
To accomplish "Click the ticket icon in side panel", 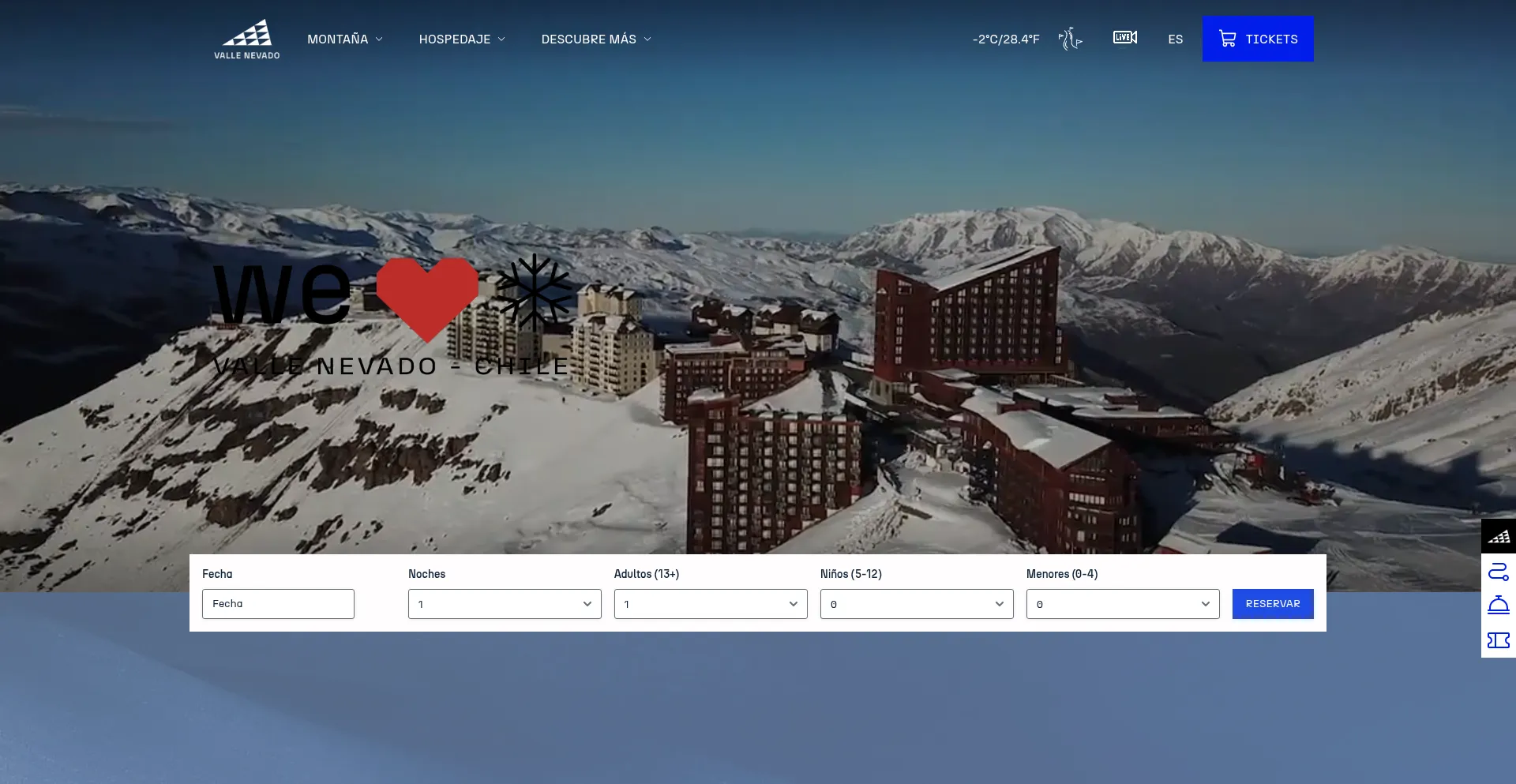I will pyautogui.click(x=1499, y=640).
